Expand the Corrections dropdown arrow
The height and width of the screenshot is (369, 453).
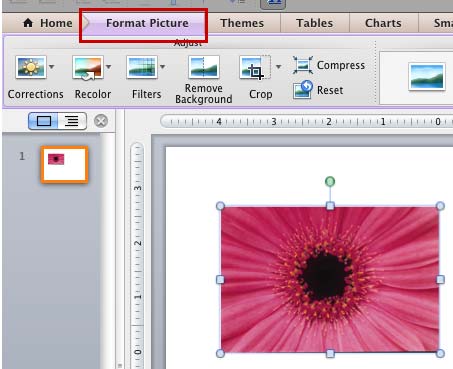coord(52,67)
